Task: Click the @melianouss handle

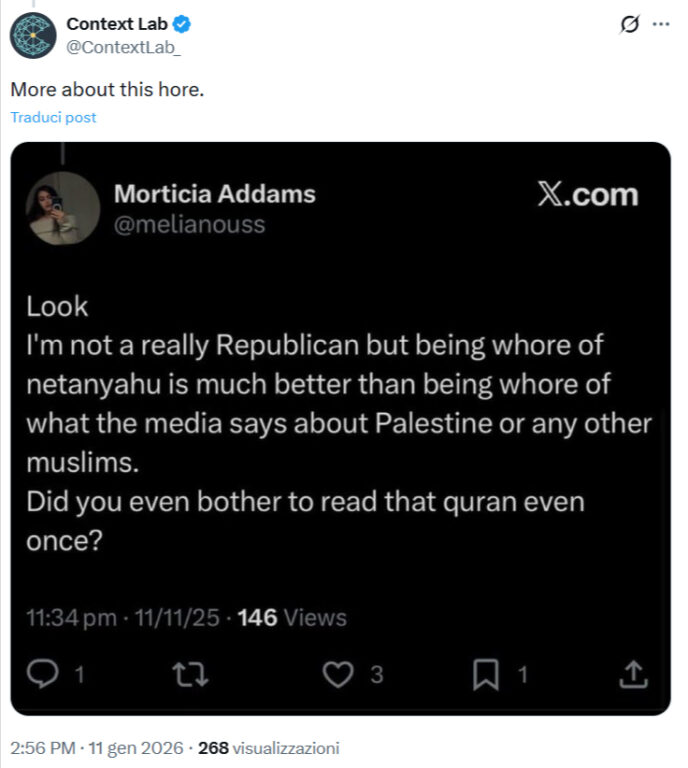Action: point(190,224)
